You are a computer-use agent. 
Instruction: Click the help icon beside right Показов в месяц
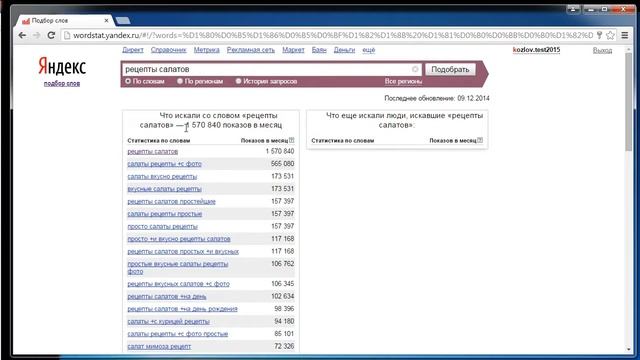click(x=480, y=140)
